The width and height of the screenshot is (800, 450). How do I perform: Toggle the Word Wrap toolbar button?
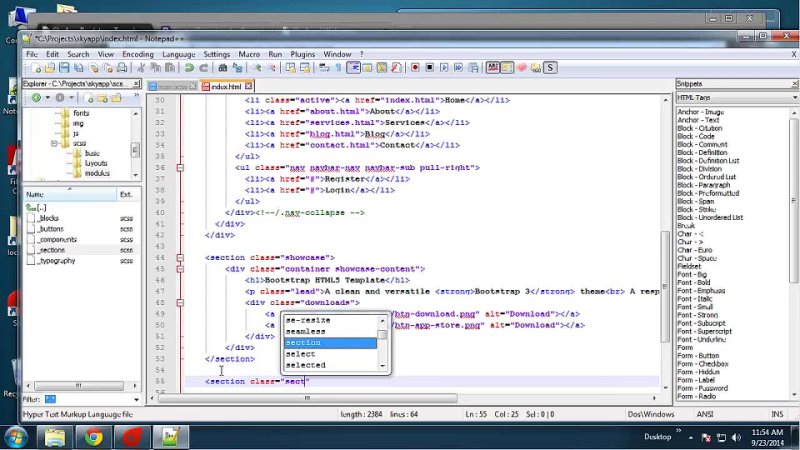tap(324, 68)
